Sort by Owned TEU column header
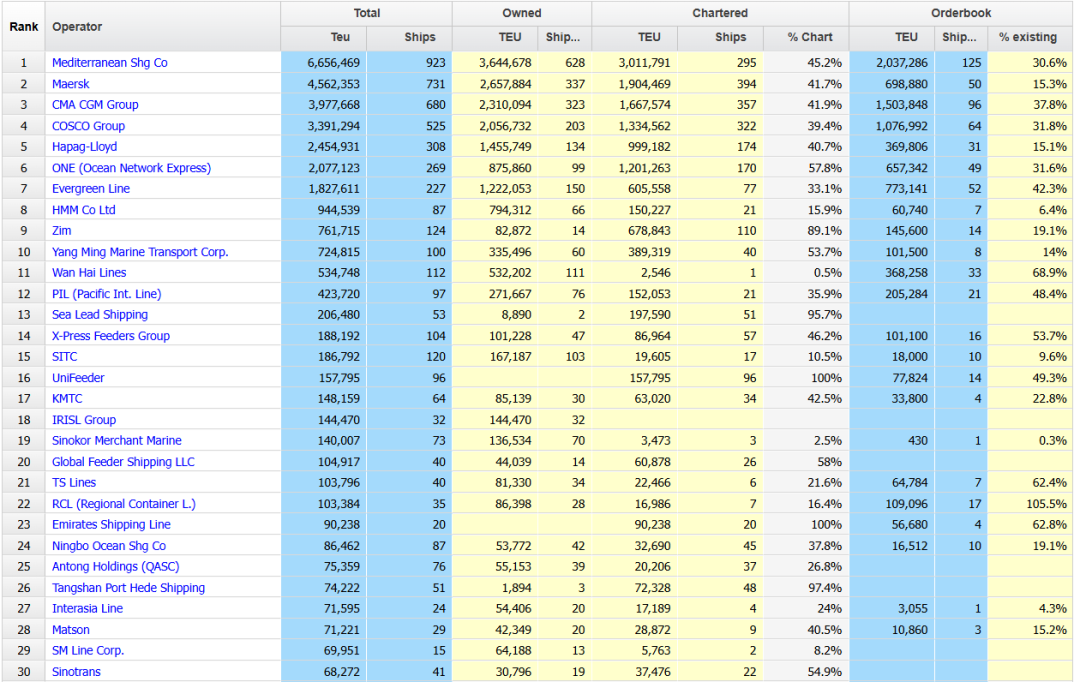 pyautogui.click(x=495, y=38)
